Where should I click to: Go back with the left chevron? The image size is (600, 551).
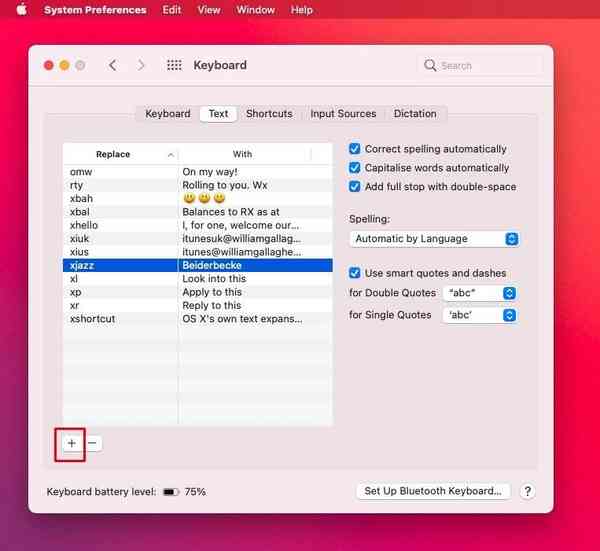coord(112,65)
